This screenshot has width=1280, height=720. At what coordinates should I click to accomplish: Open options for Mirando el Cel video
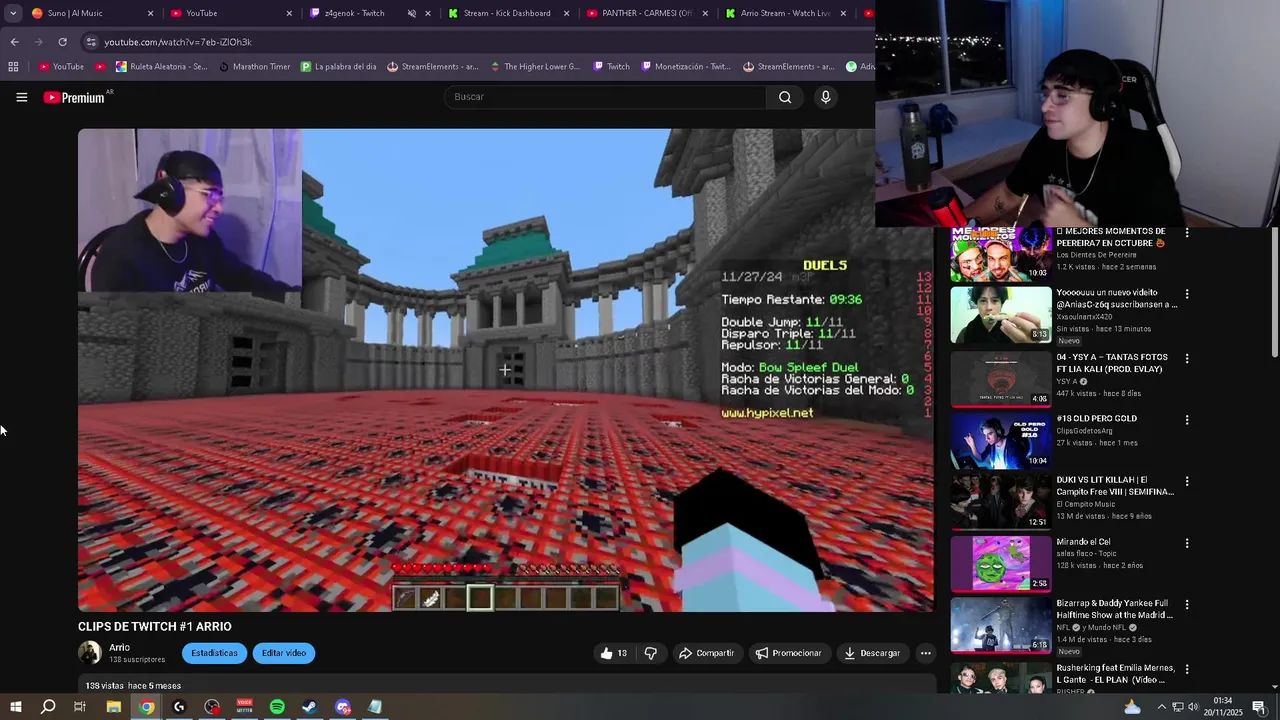pyautogui.click(x=1187, y=543)
